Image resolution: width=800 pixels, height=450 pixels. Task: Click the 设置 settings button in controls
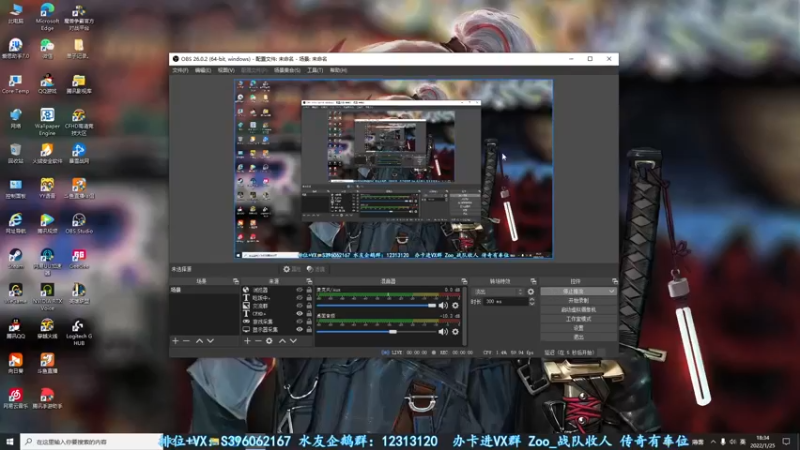(x=578, y=328)
